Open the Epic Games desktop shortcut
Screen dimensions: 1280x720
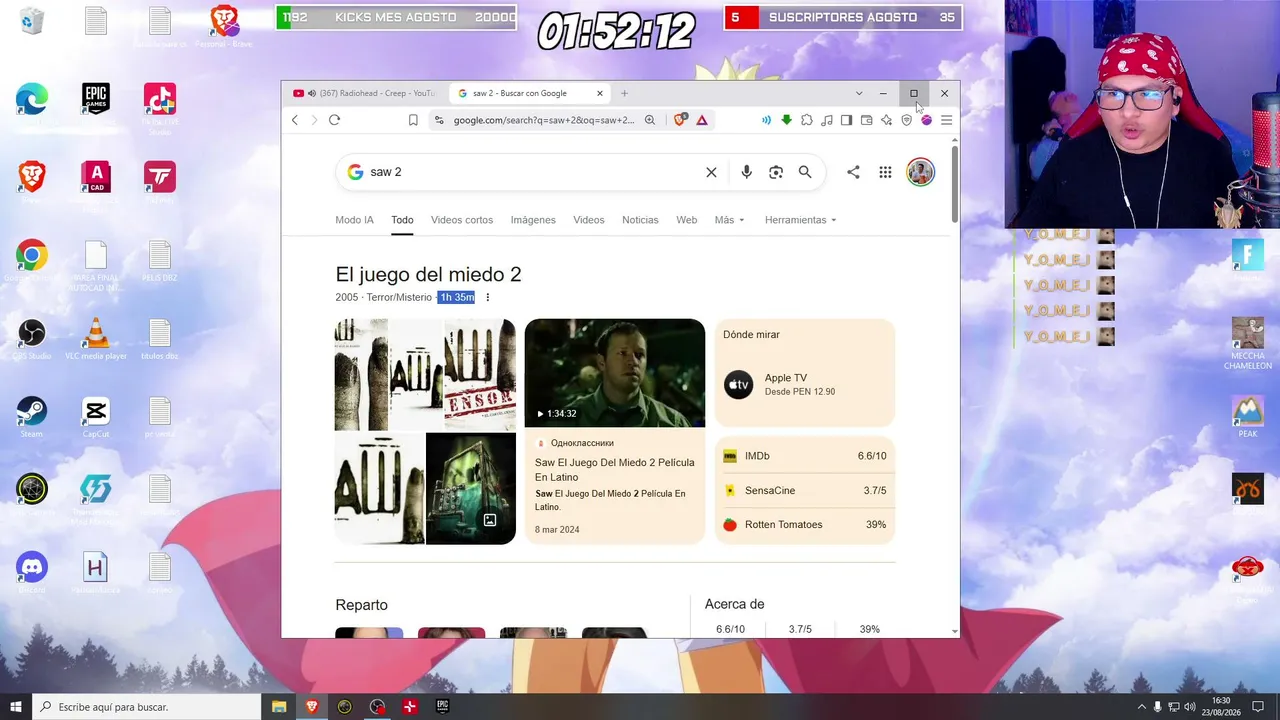(96, 104)
